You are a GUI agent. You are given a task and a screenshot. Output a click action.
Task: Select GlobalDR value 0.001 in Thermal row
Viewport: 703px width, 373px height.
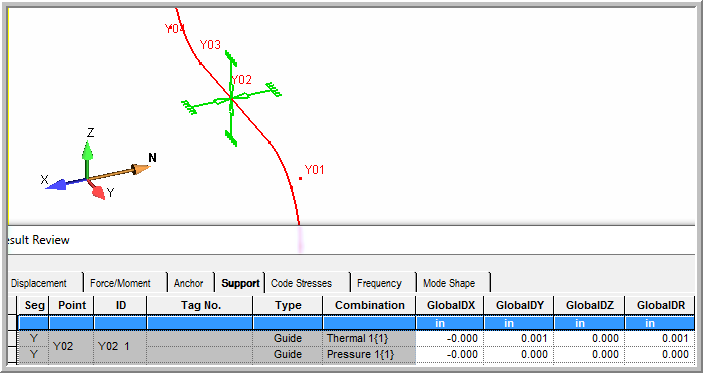click(x=660, y=338)
